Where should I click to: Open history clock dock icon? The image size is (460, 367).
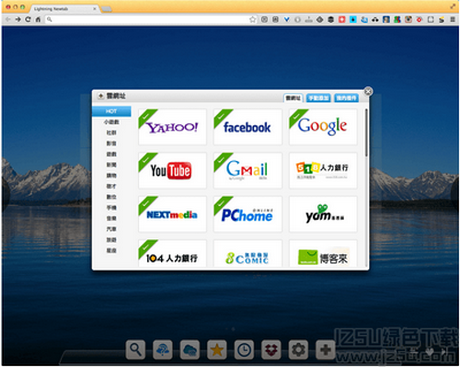click(x=244, y=350)
